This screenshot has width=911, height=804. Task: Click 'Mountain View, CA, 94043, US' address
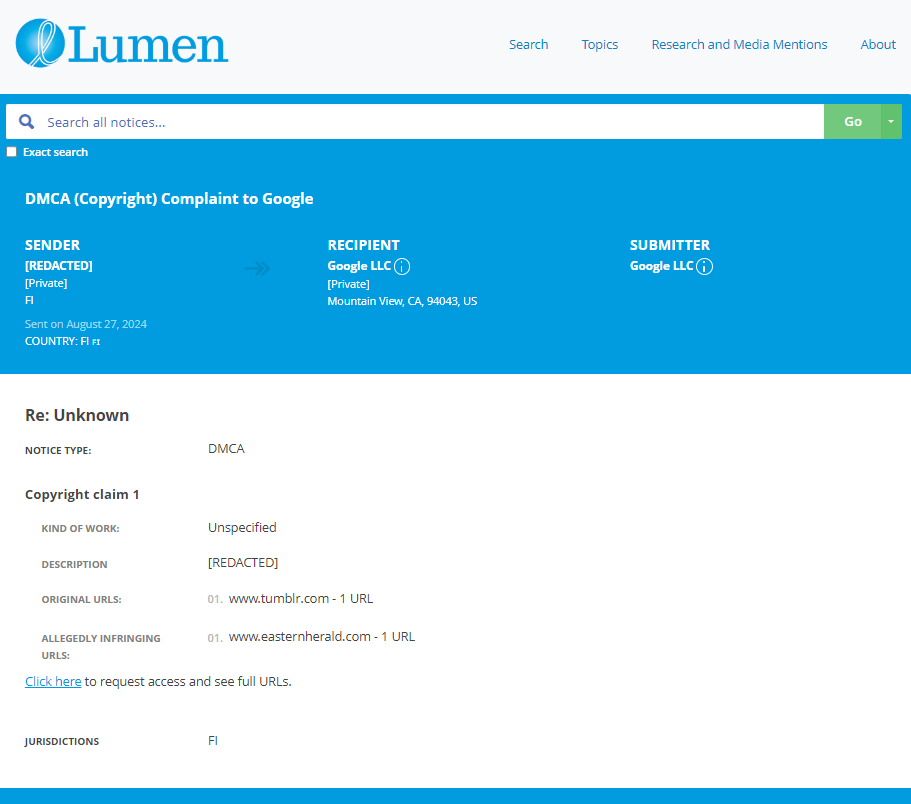coord(402,301)
